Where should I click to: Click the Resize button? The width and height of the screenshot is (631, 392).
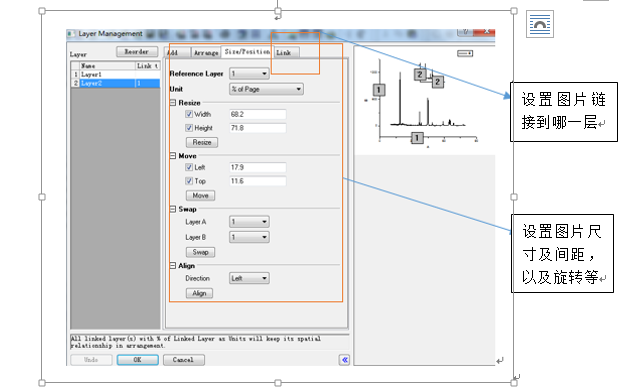pos(202,142)
